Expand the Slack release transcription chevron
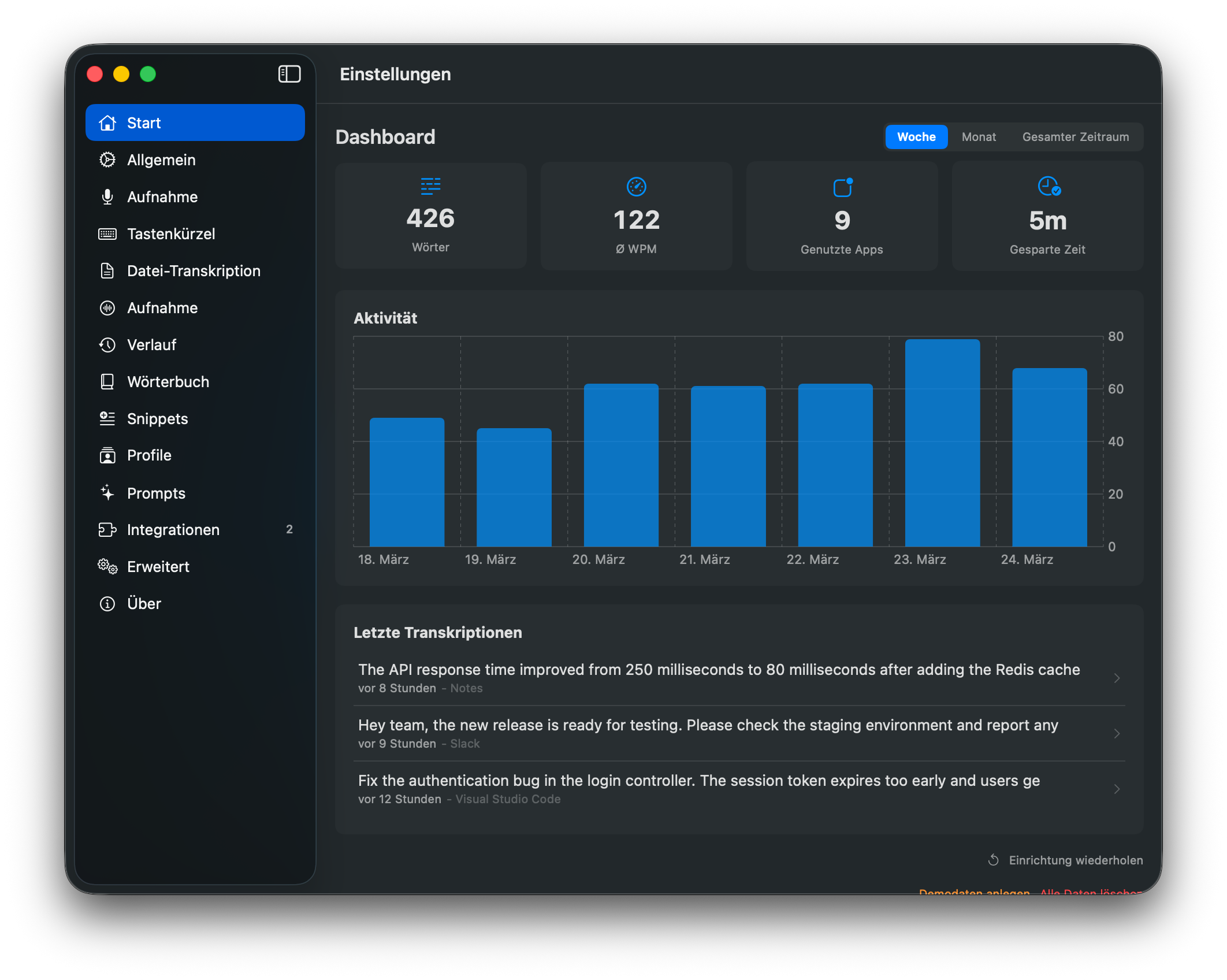Screen dimensions: 1227x980 [x=1117, y=733]
